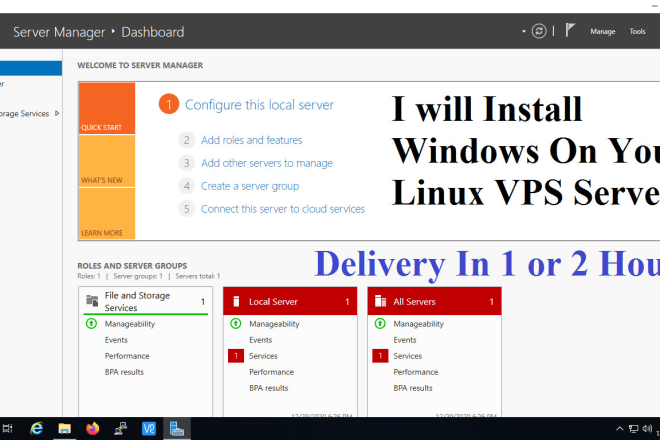Launch Internet Explorer from taskbar

tap(37, 429)
